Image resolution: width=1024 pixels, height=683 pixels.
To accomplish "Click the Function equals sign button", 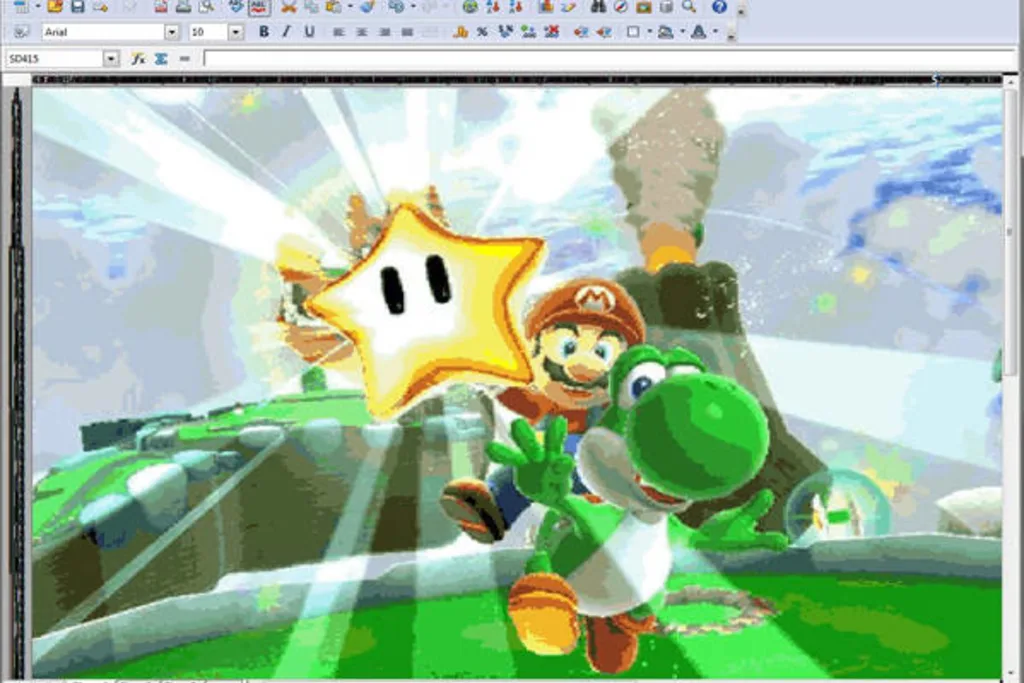I will click(x=184, y=59).
